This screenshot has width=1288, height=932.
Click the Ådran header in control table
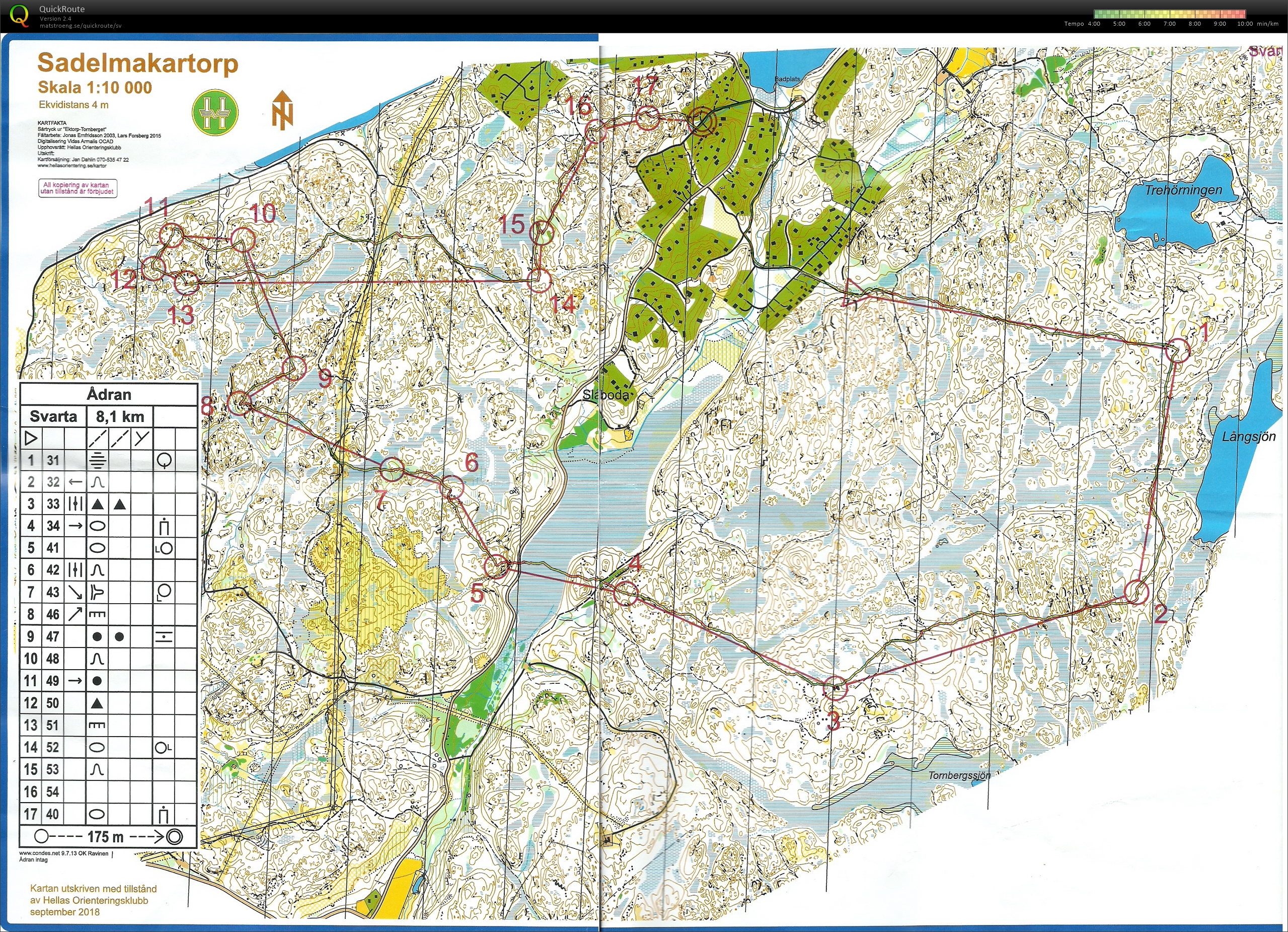[x=109, y=394]
